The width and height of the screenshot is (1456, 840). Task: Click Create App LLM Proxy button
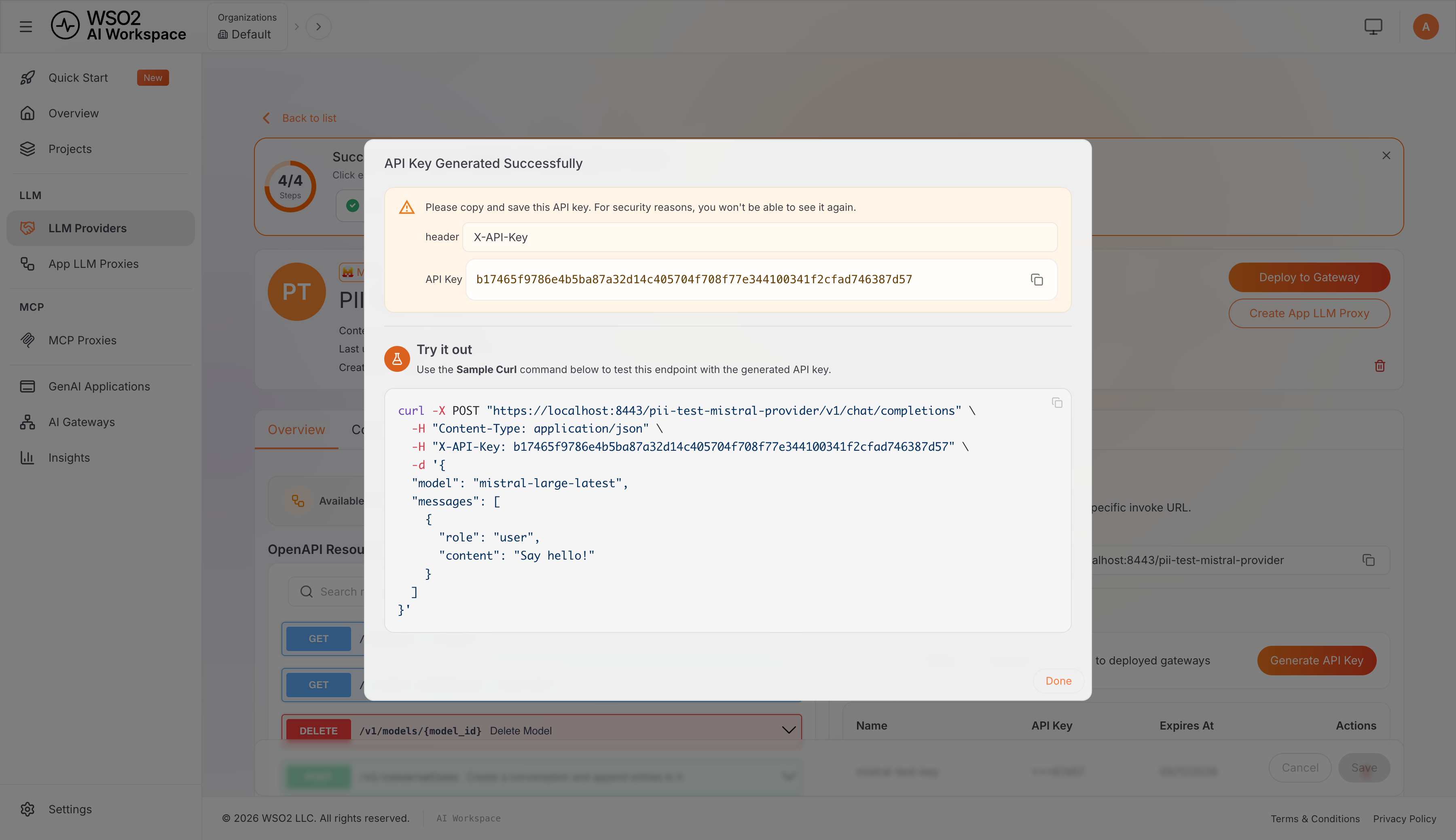click(1309, 313)
